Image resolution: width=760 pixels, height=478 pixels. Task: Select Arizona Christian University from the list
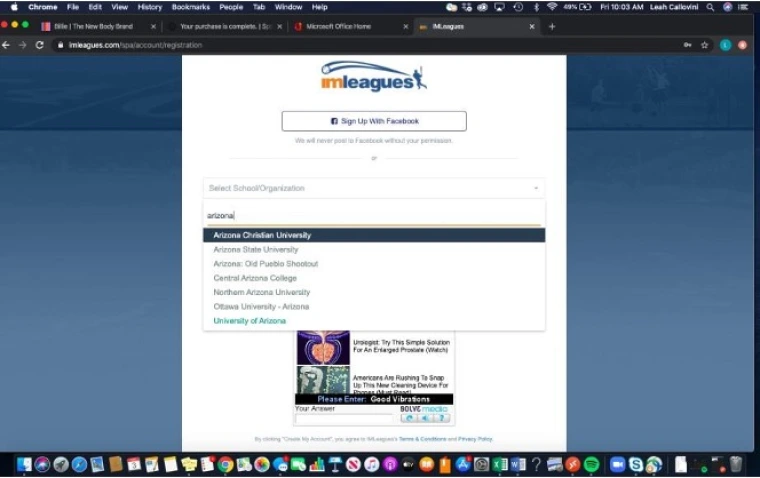[374, 235]
